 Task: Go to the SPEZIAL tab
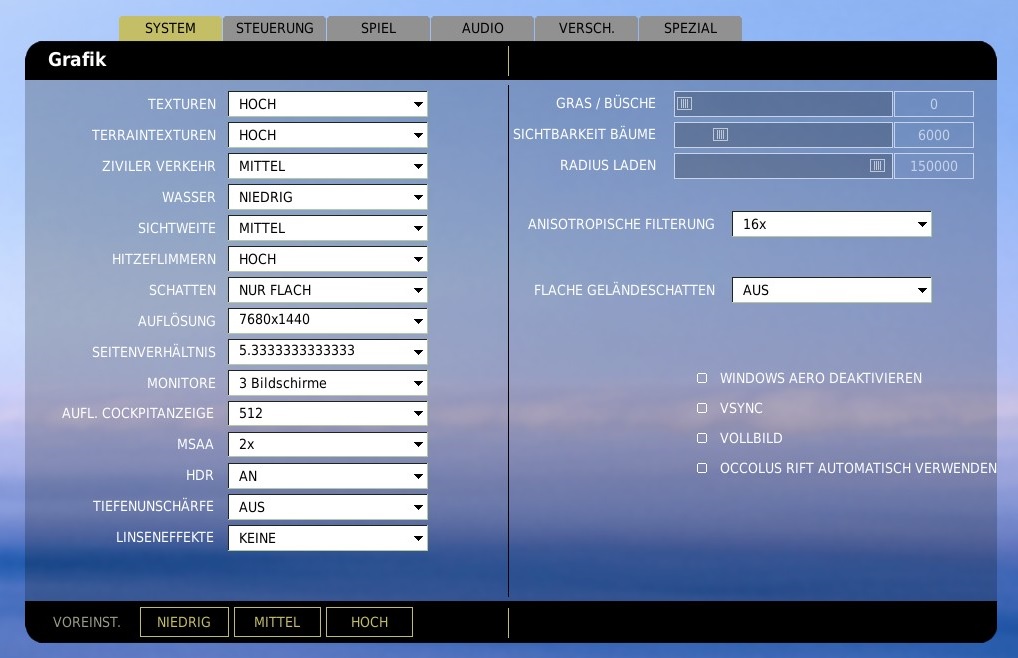(690, 28)
